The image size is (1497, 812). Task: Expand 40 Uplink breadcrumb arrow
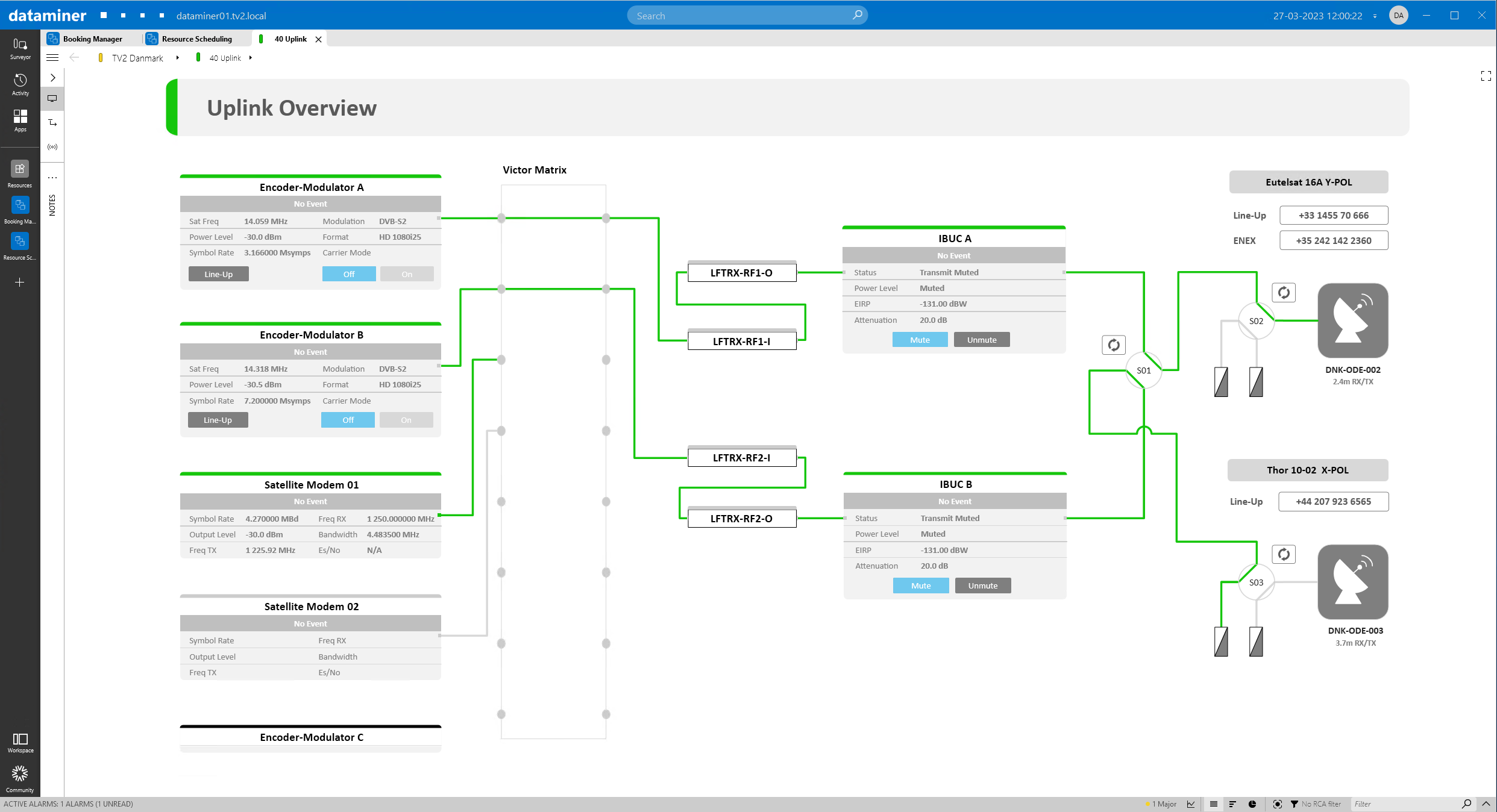[x=250, y=58]
